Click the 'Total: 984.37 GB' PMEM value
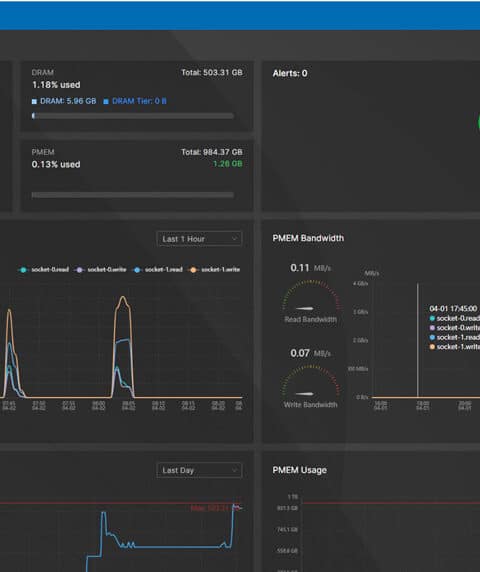This screenshot has height=572, width=480. click(212, 152)
